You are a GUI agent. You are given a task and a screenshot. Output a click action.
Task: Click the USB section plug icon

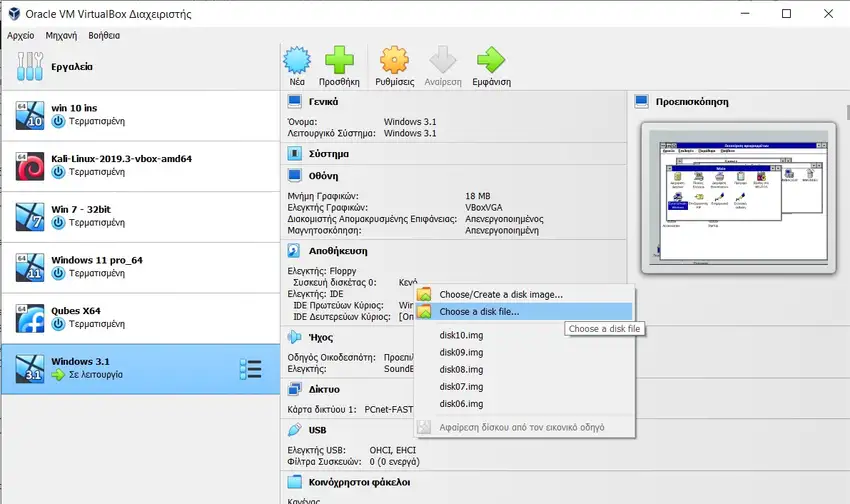click(x=294, y=430)
